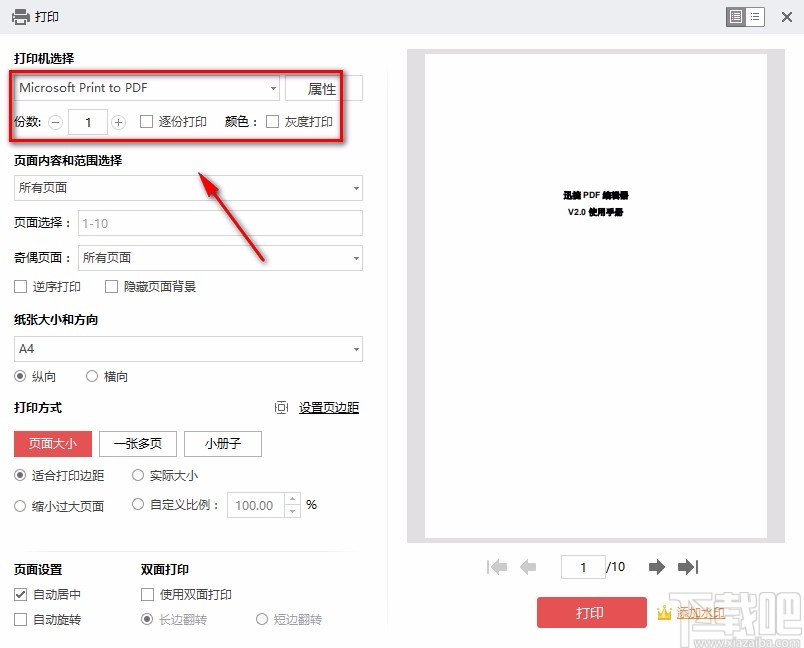Switch to the 一张多页 tab
The width and height of the screenshot is (804, 648).
[137, 443]
